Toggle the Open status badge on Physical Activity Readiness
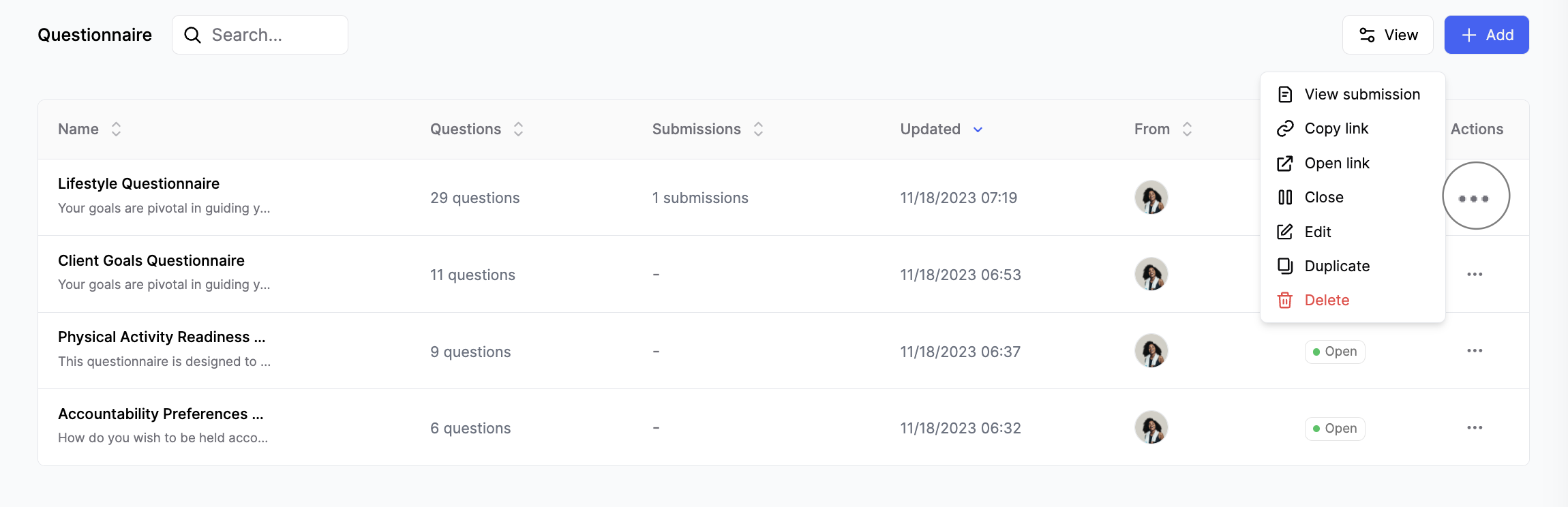1568x507 pixels. (1334, 351)
